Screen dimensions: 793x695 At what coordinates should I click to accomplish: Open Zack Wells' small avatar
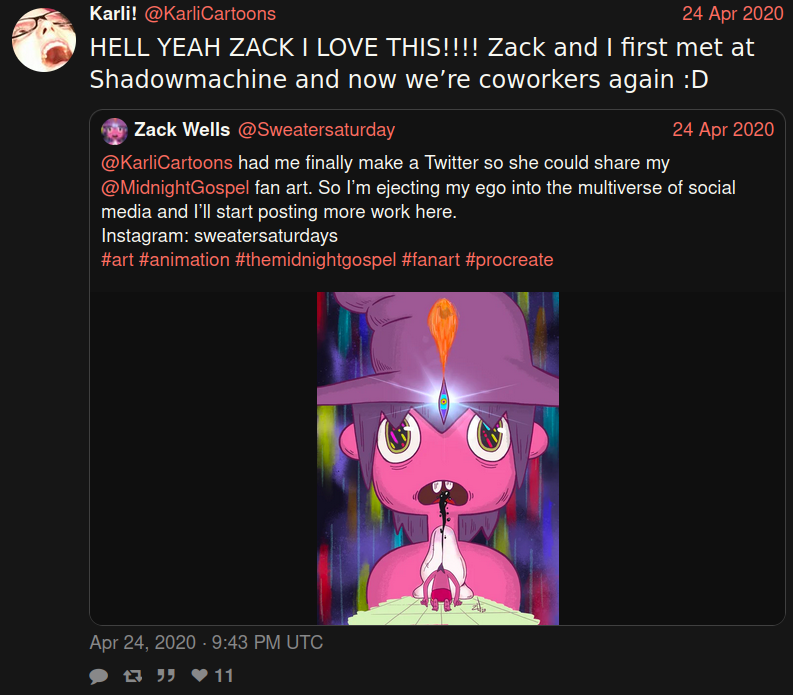pyautogui.click(x=114, y=131)
